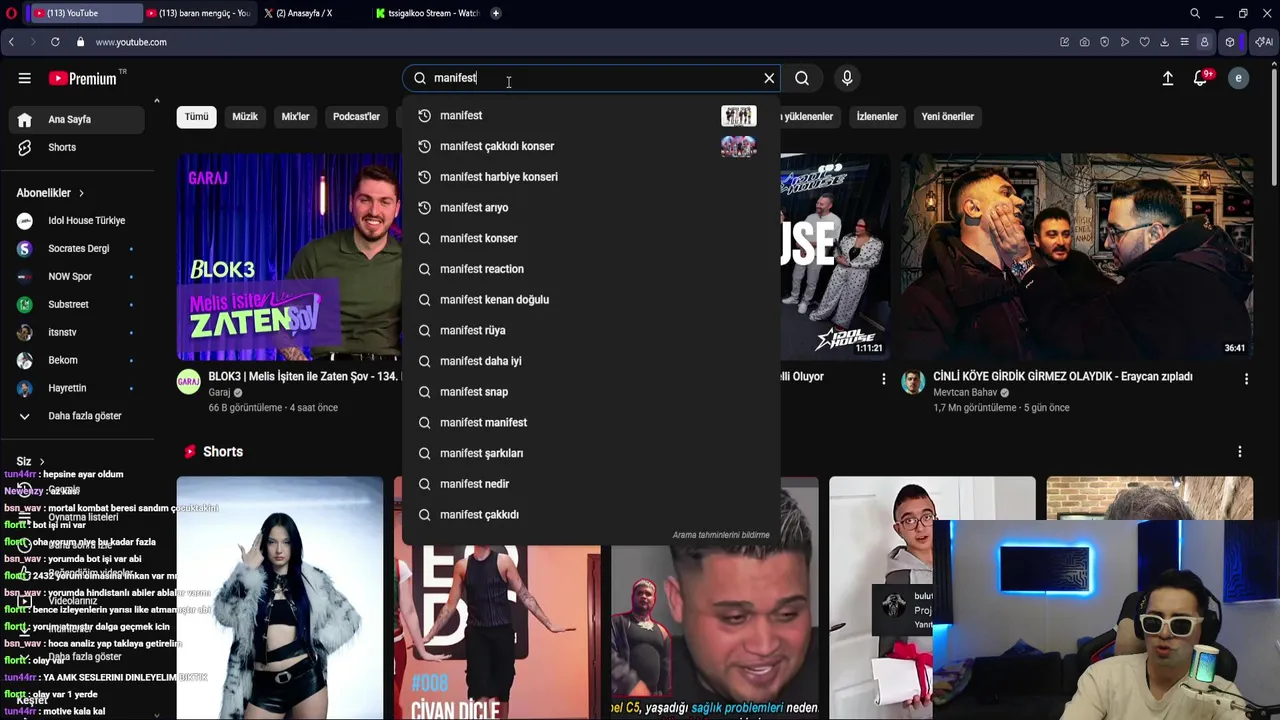
Task: Open the Opera easy setup sliders icon
Action: click(1184, 42)
